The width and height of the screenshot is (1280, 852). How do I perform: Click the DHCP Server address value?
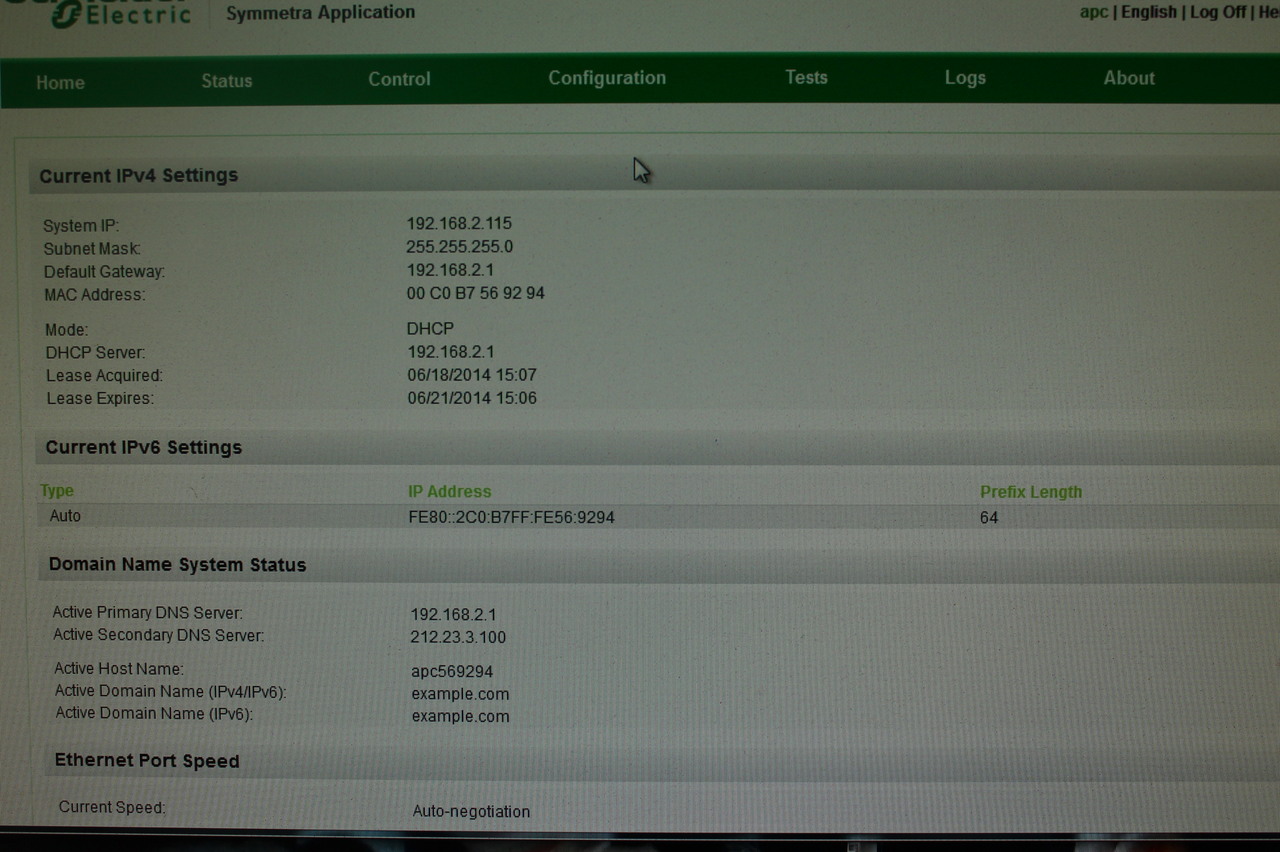[x=451, y=352]
